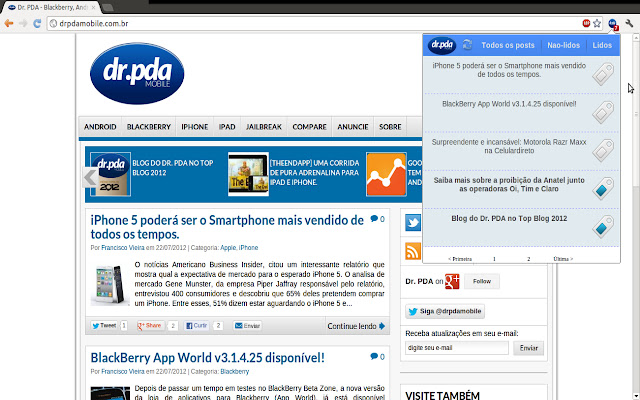Click iPhone 5 article comment bubble icon
The width and height of the screenshot is (640, 400).
pos(374,219)
